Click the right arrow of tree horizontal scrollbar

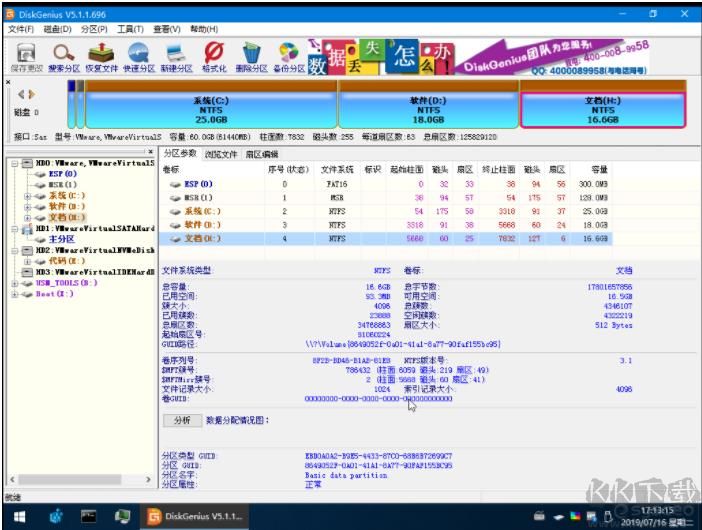(x=148, y=479)
